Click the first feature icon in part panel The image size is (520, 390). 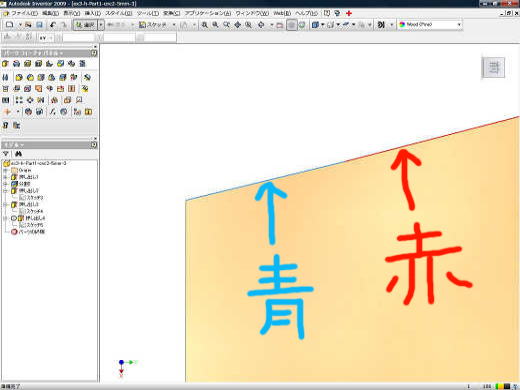coord(5,63)
